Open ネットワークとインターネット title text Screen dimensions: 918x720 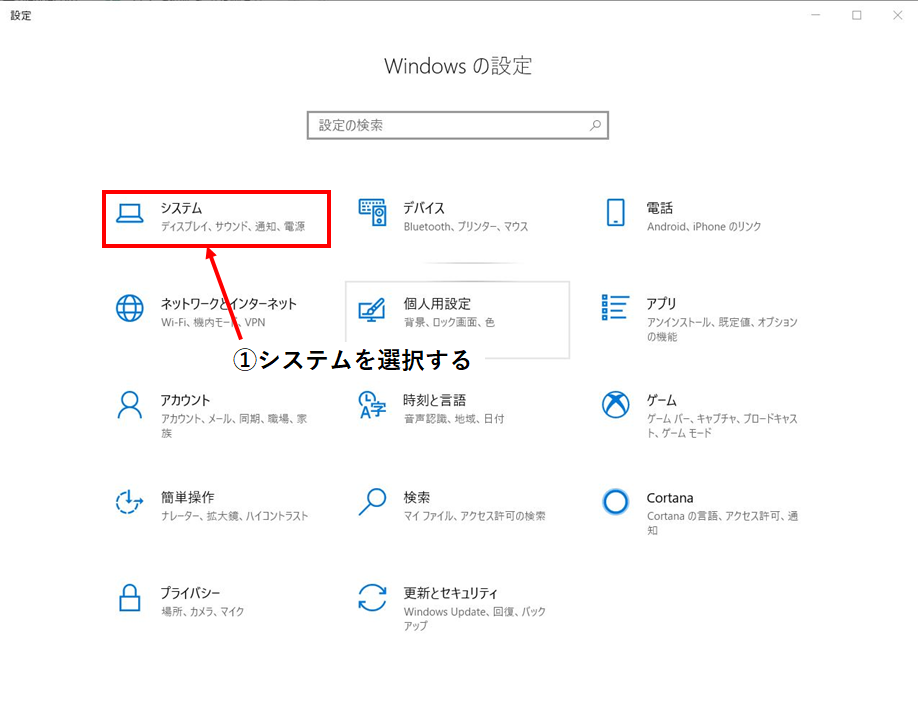(229, 304)
